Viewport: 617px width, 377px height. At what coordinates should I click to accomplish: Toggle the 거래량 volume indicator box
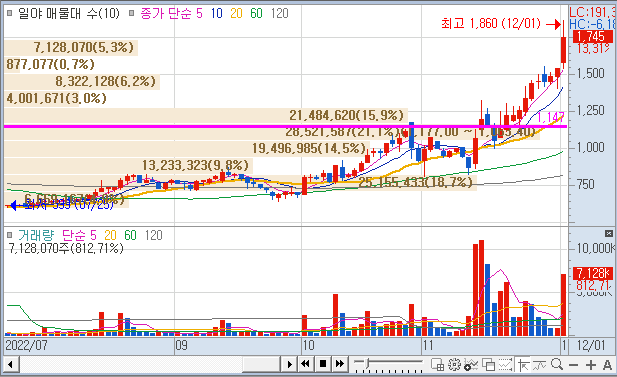[10, 235]
